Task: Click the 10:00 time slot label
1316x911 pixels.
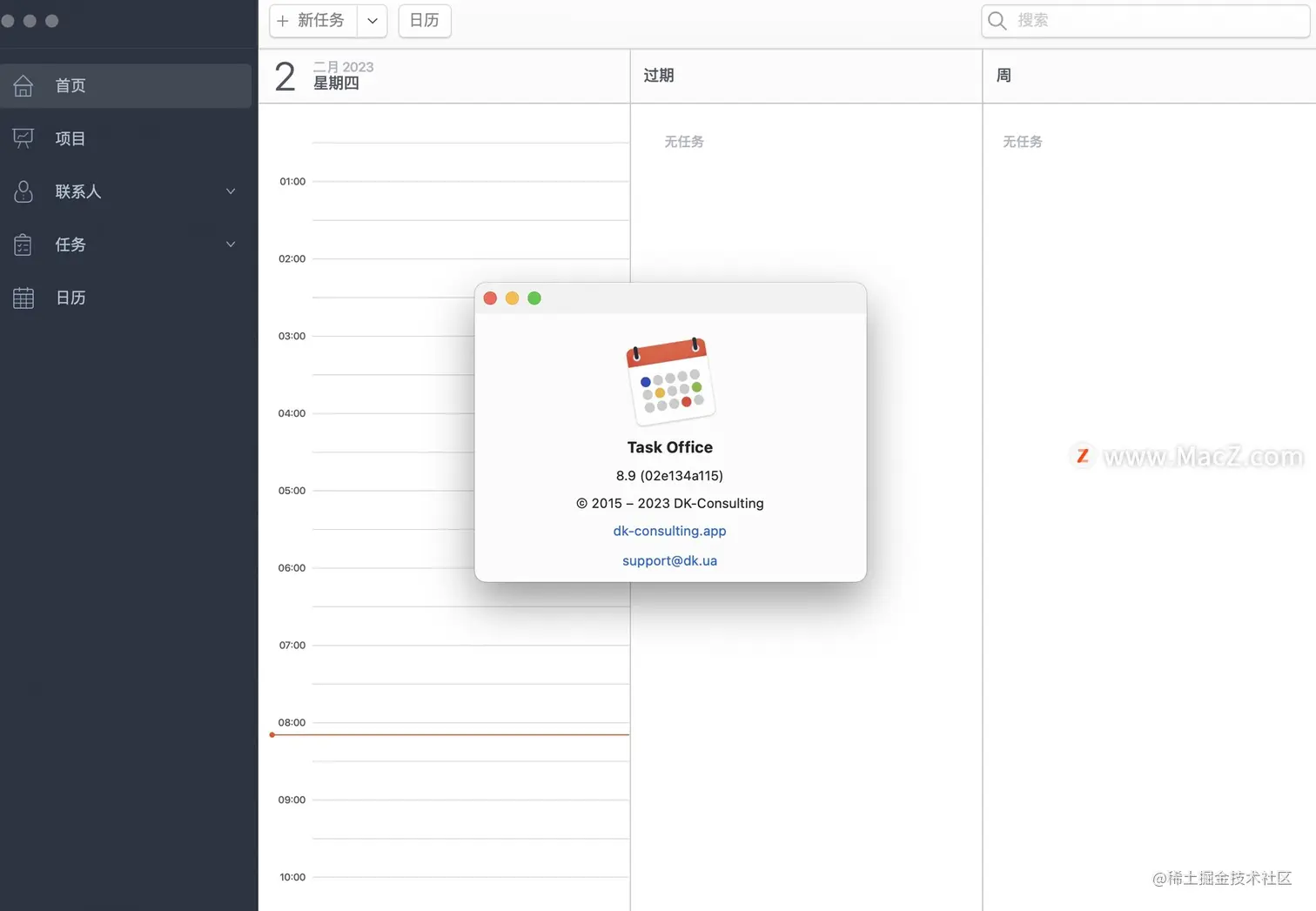Action: click(292, 877)
